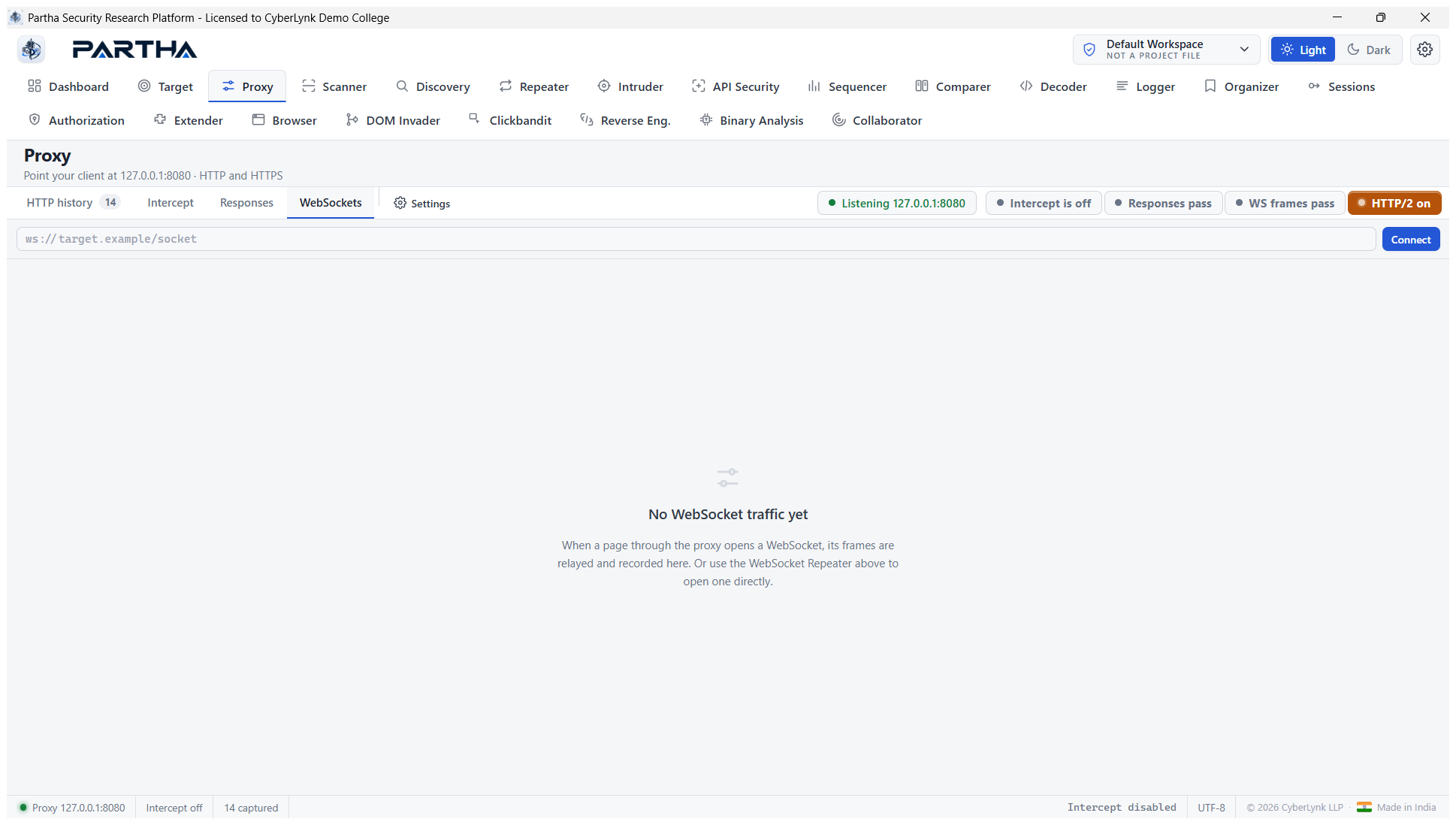Image resolution: width=1456 pixels, height=825 pixels.
Task: Open the Sessions module
Action: pos(1341,86)
